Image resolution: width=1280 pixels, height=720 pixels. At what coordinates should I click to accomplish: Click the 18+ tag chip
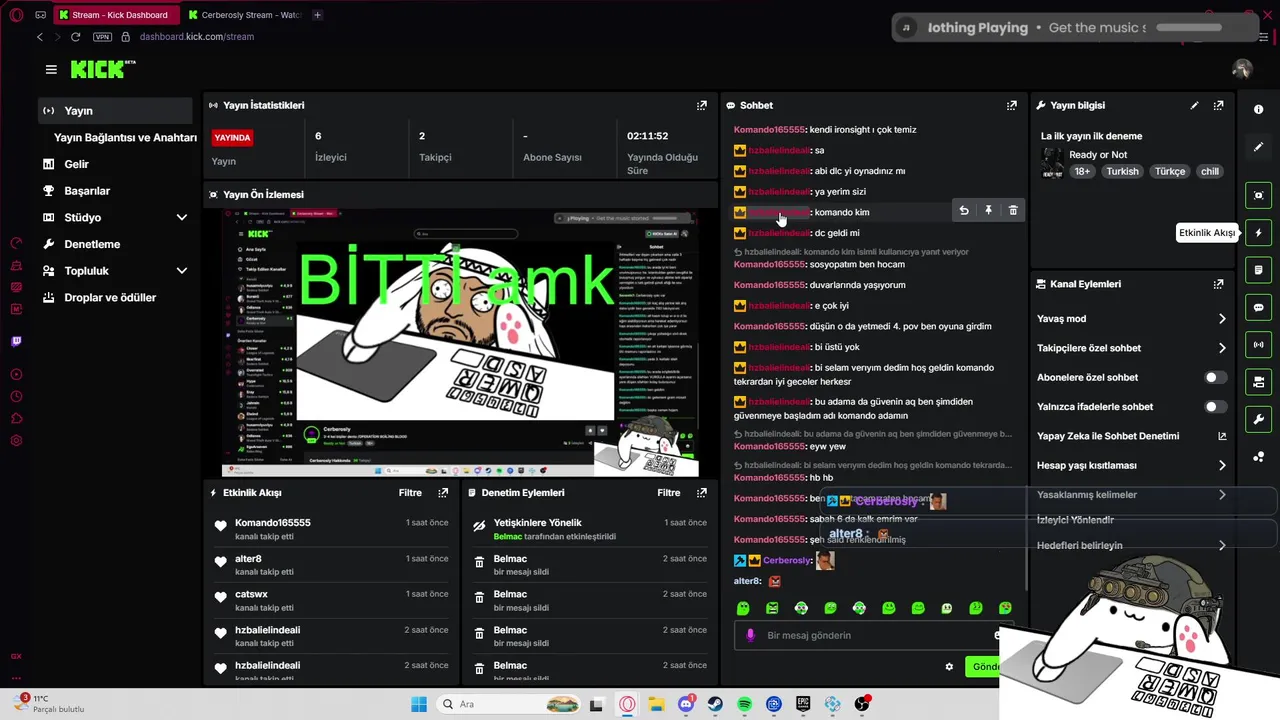click(x=1082, y=171)
